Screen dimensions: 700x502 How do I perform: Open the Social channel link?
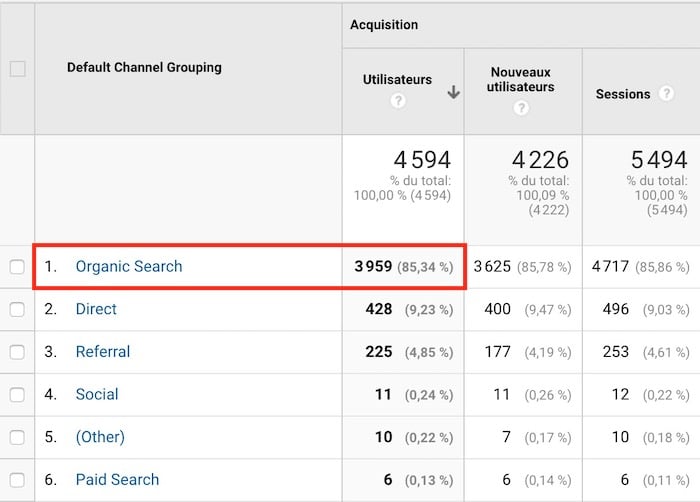(x=97, y=395)
